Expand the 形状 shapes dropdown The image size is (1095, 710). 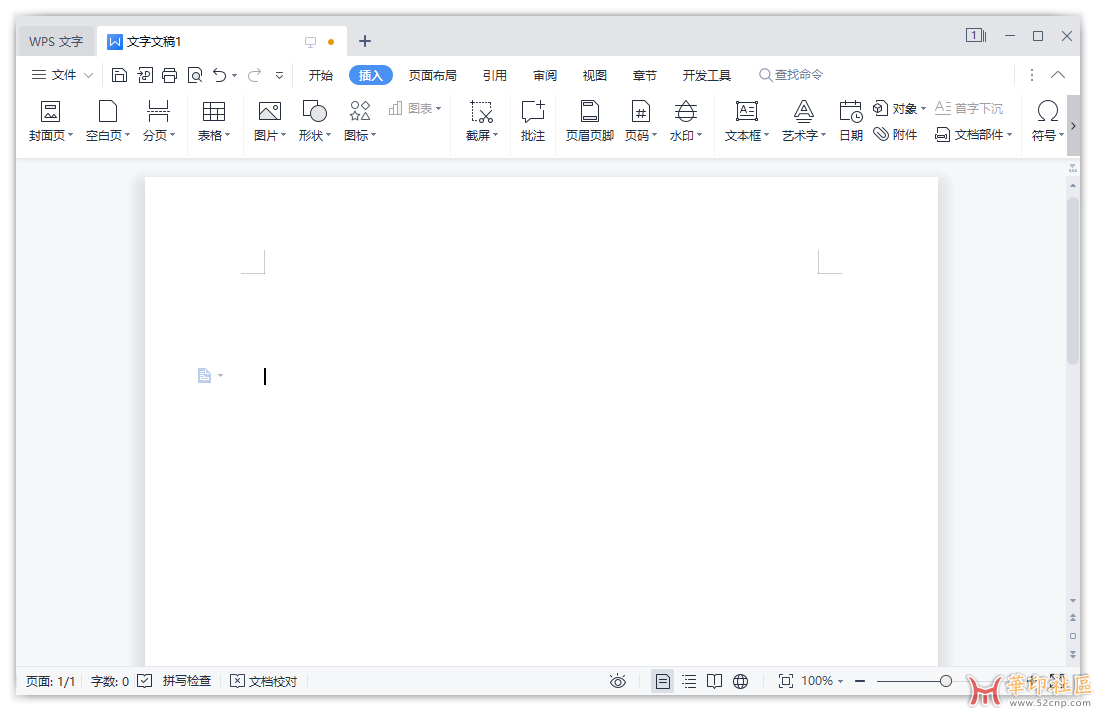tap(314, 118)
